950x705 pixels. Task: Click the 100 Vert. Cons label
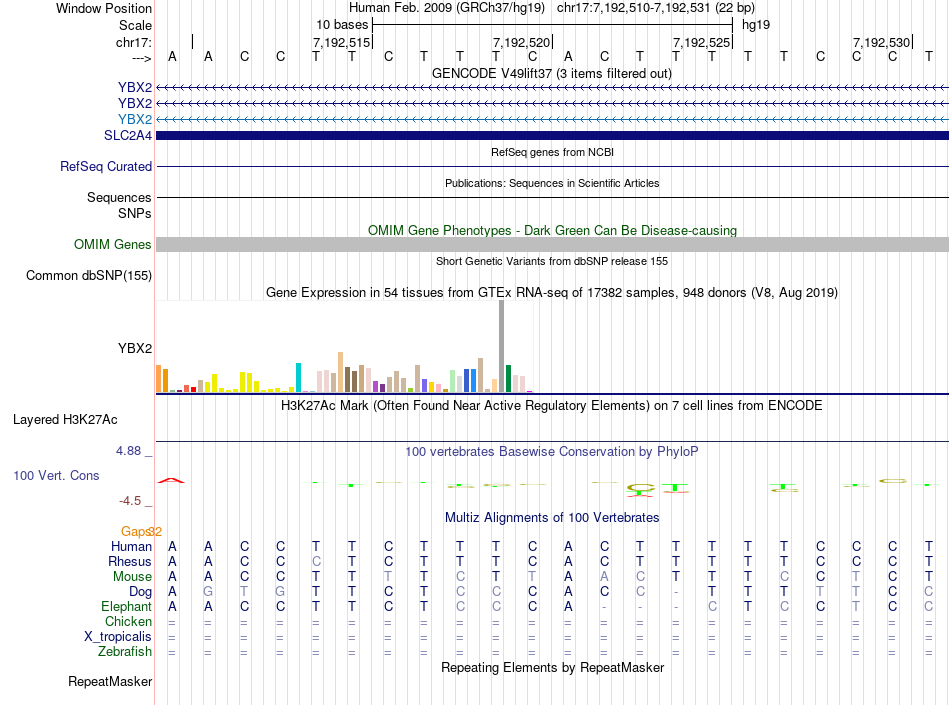coord(56,475)
